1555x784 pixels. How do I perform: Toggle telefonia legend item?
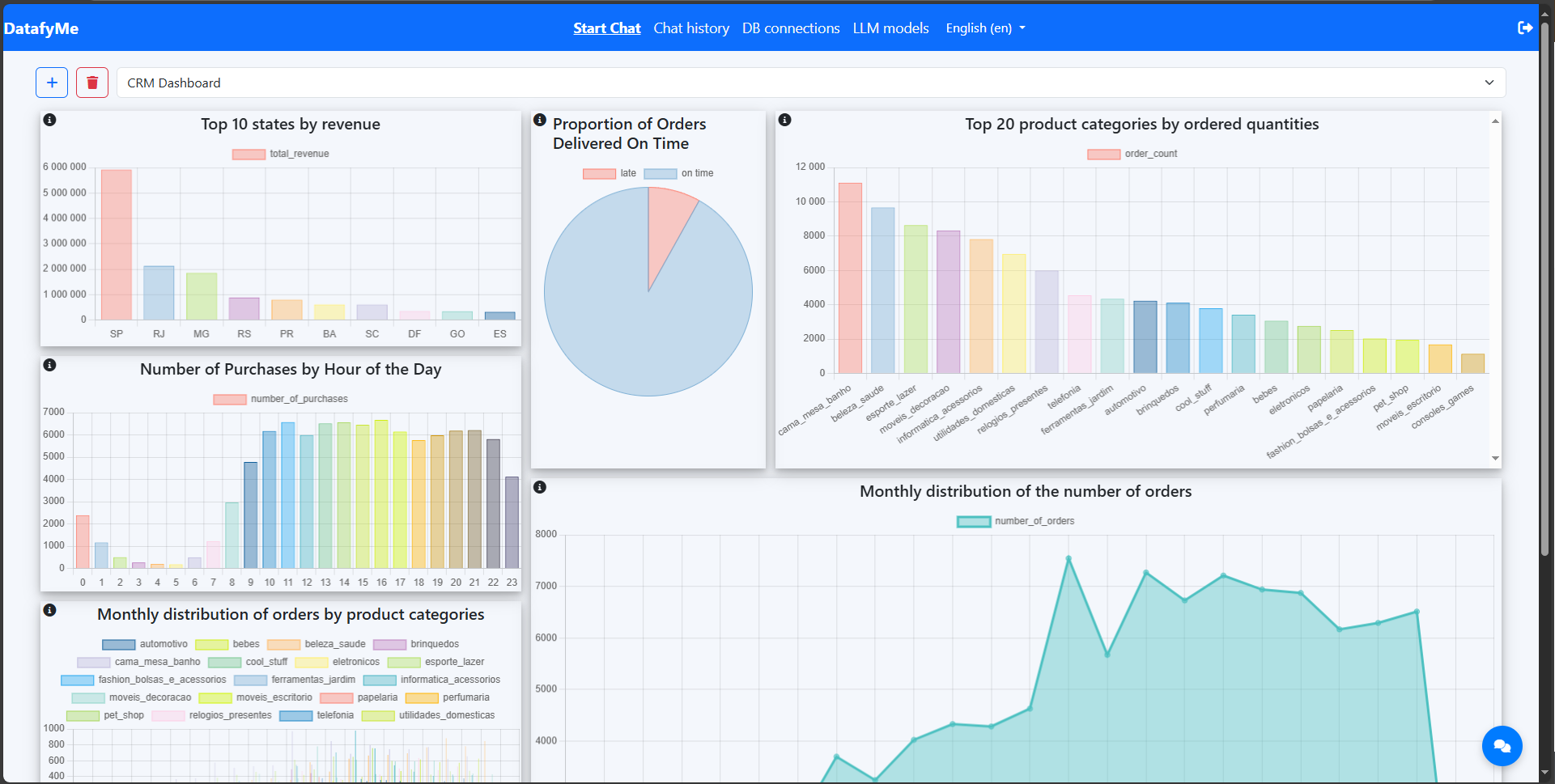click(x=317, y=715)
